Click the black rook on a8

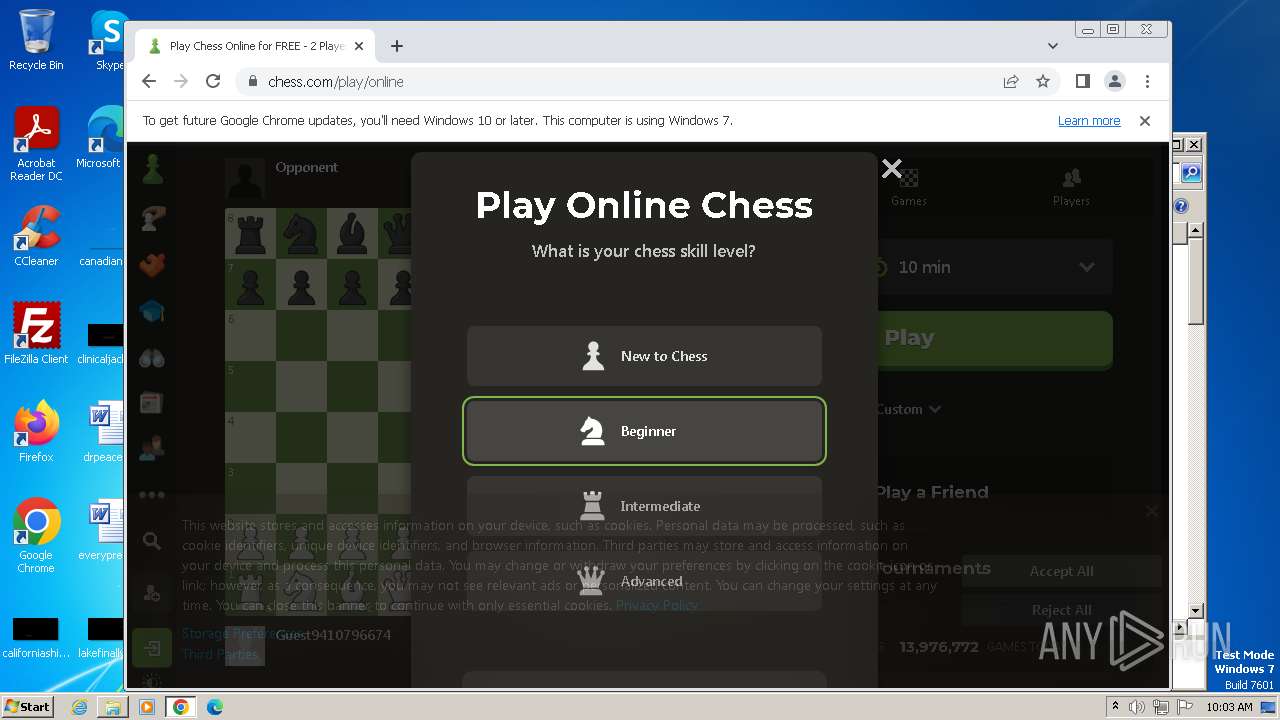250,233
